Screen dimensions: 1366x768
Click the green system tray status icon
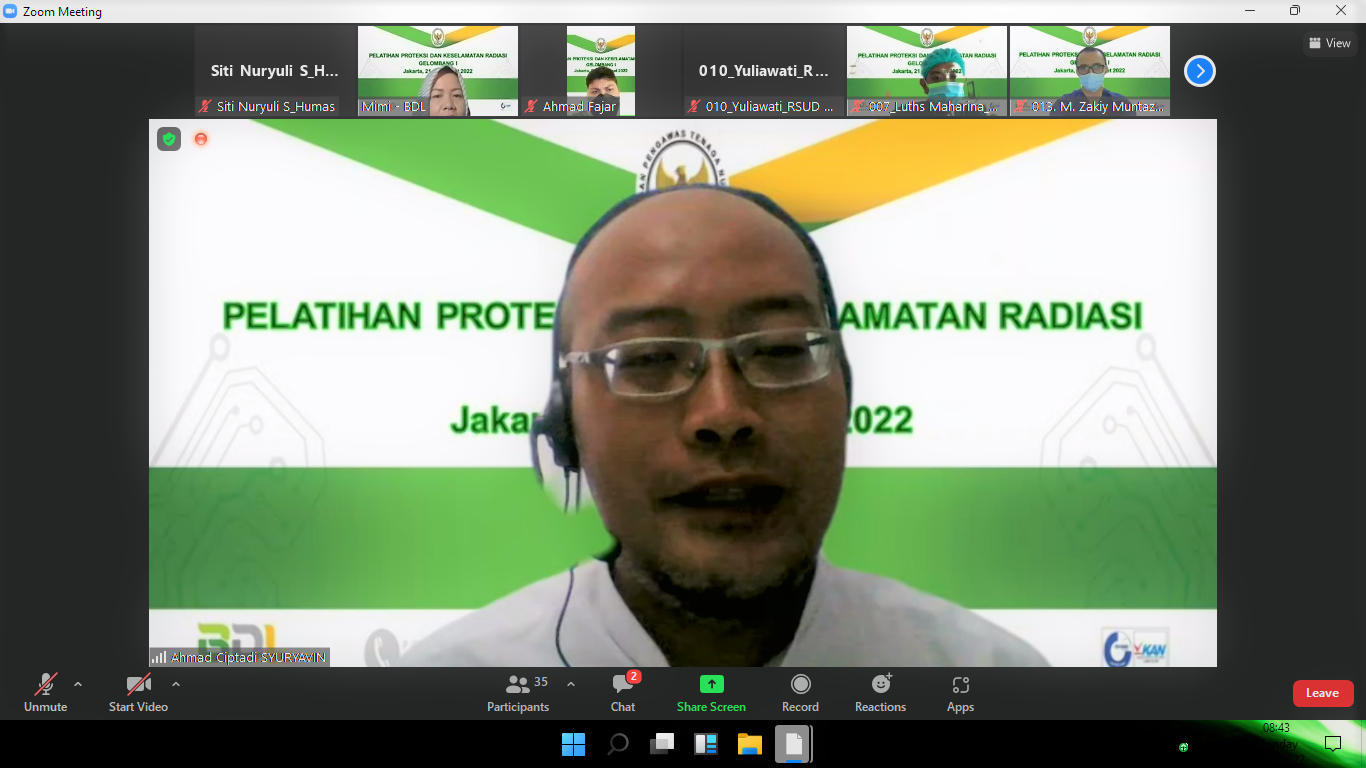pyautogui.click(x=1183, y=747)
